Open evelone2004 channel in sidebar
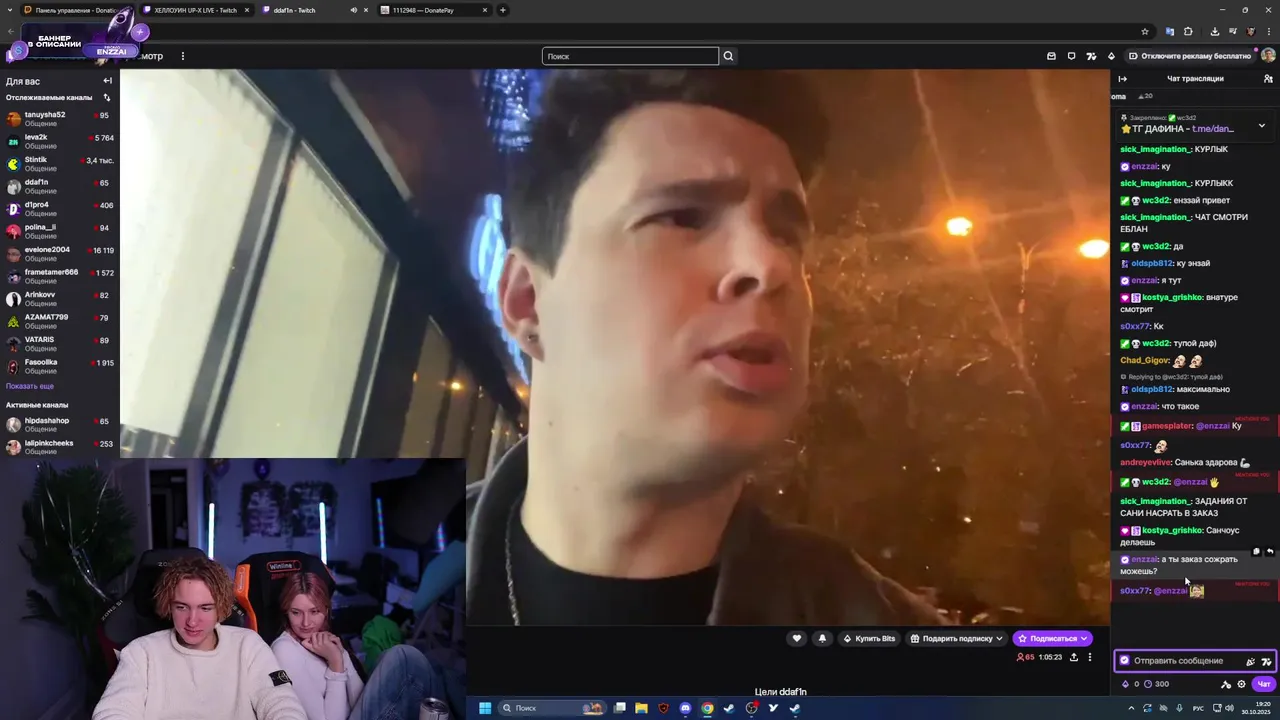This screenshot has height=720, width=1280. [59, 254]
